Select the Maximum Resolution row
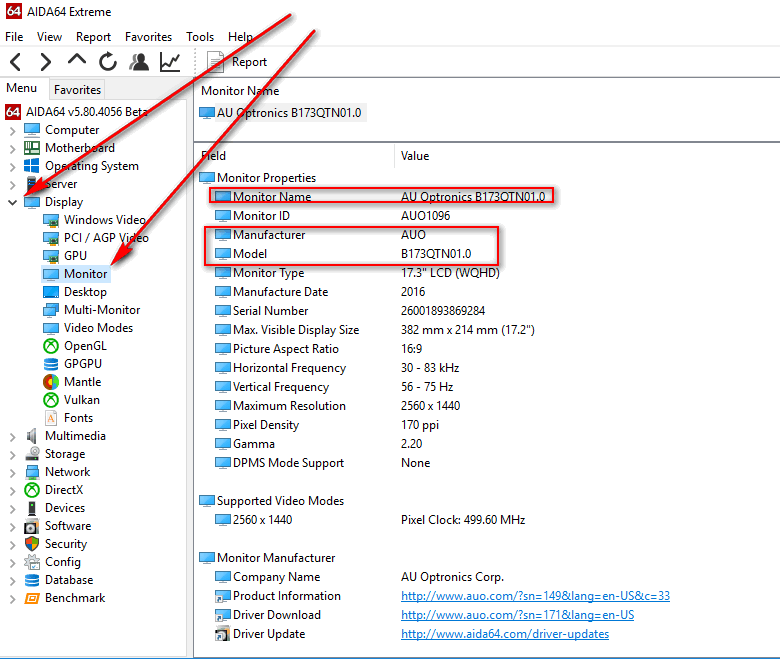The image size is (780, 659). (x=337, y=406)
